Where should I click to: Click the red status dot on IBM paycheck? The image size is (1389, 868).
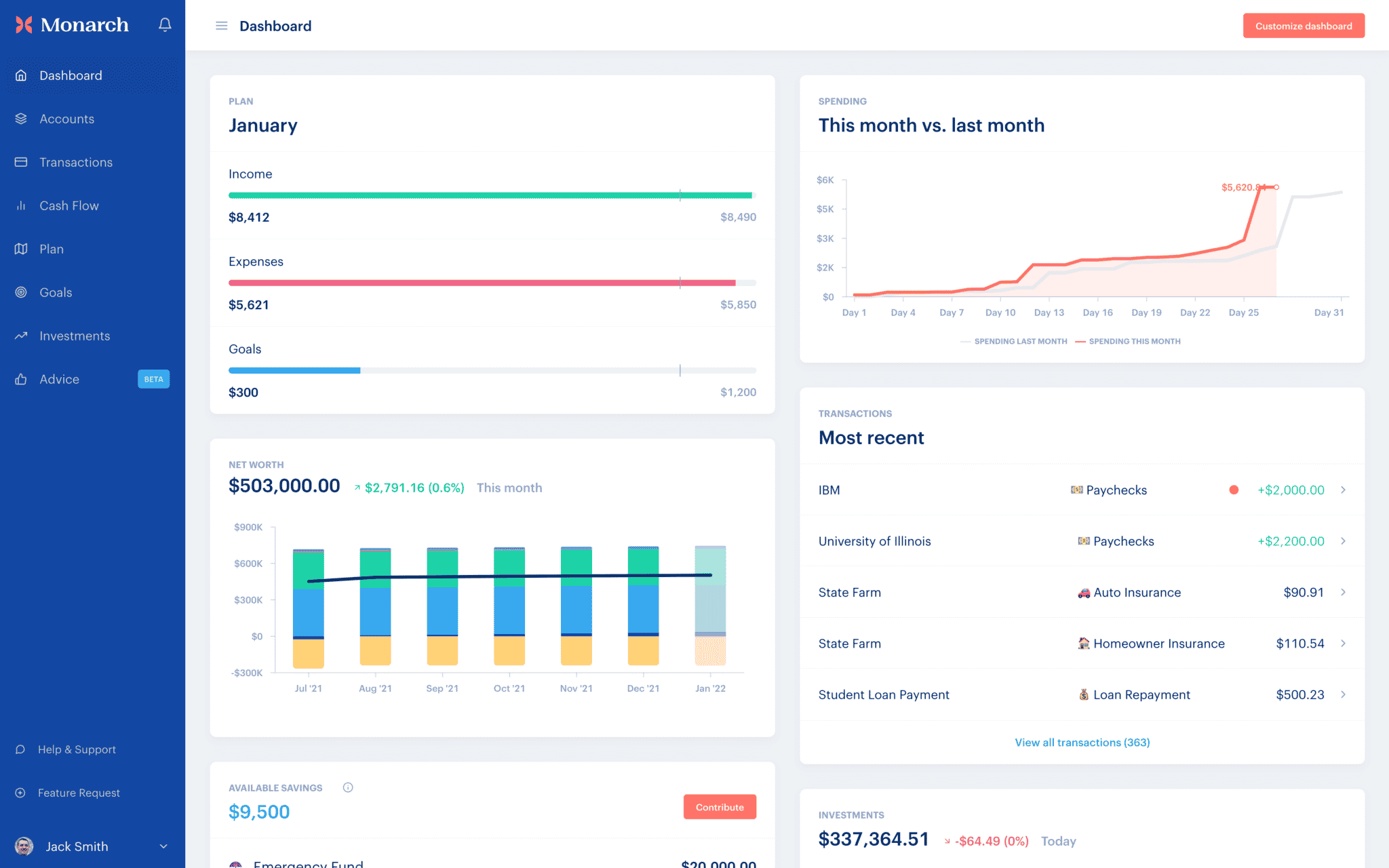[x=1234, y=490]
